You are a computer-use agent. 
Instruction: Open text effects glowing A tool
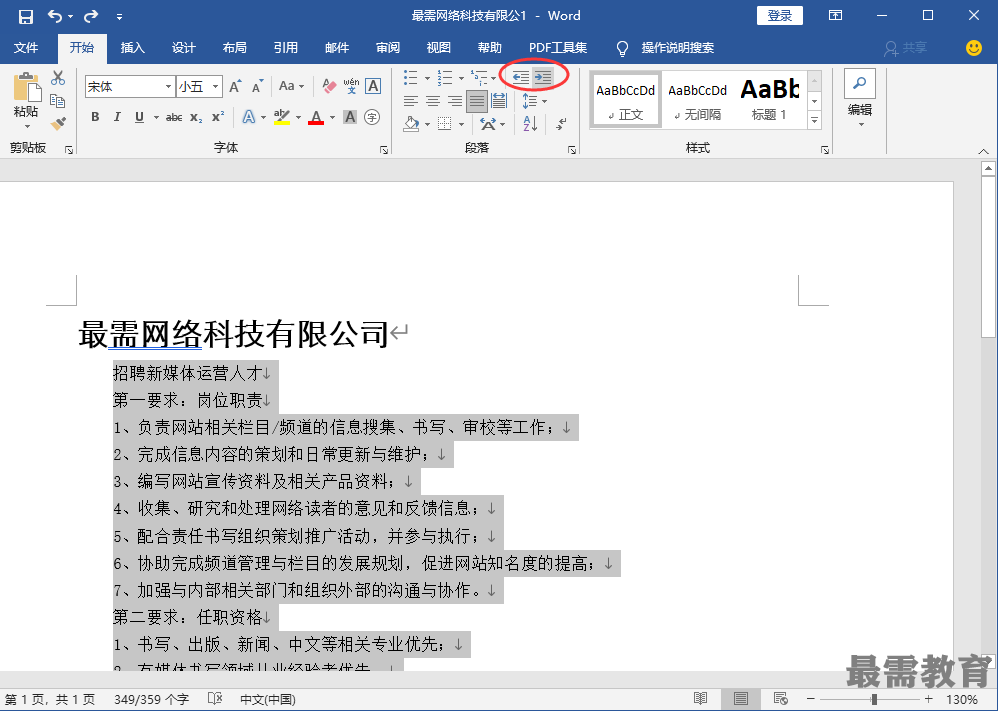click(249, 117)
